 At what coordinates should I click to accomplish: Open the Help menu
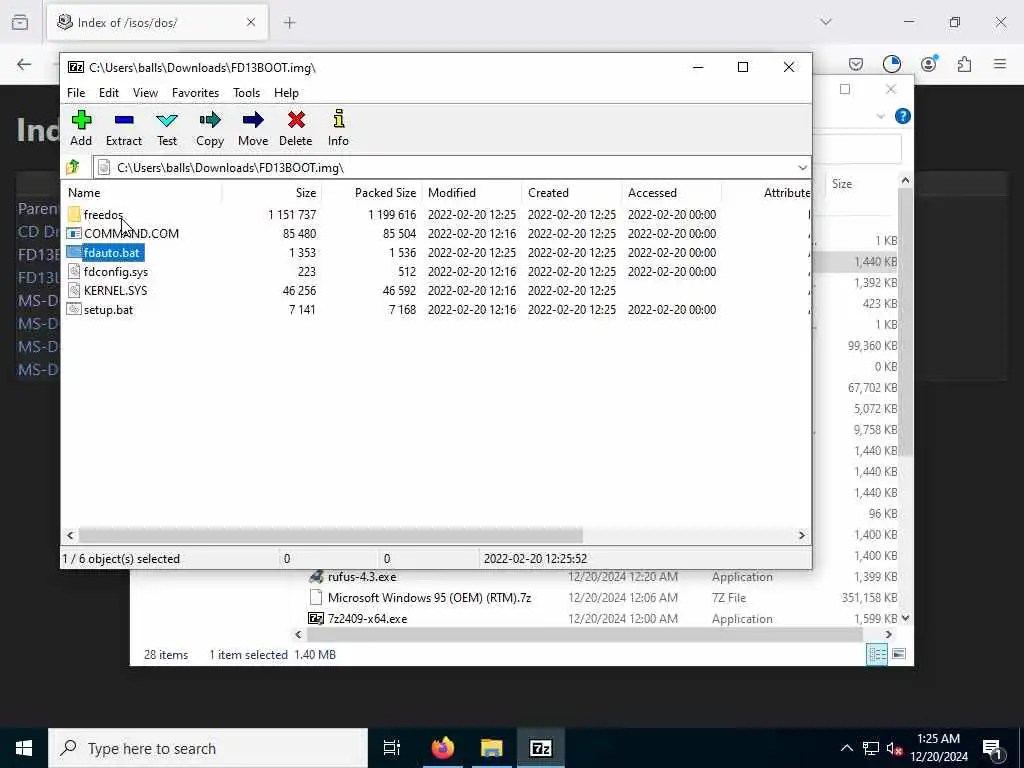(286, 93)
